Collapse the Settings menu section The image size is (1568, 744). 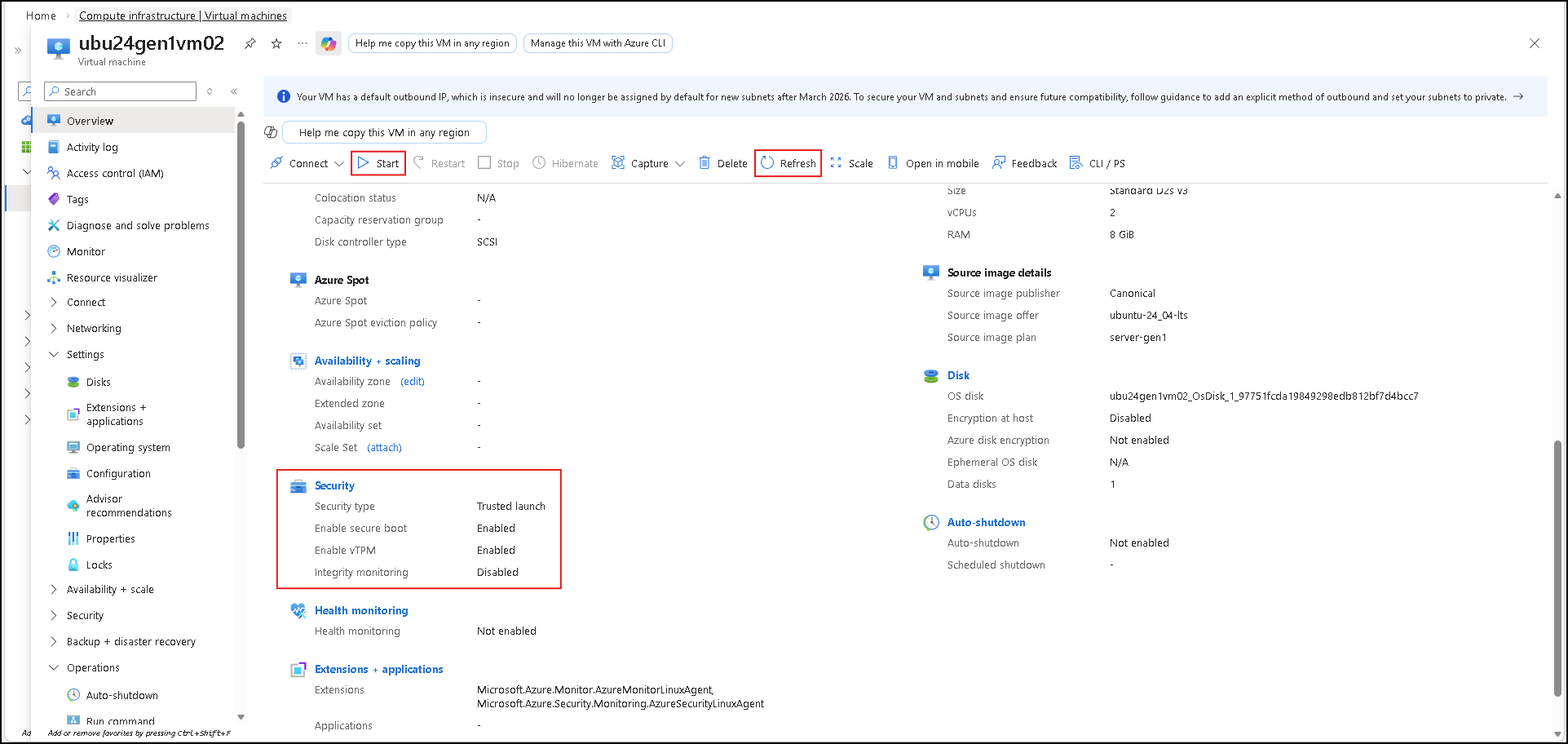[54, 354]
